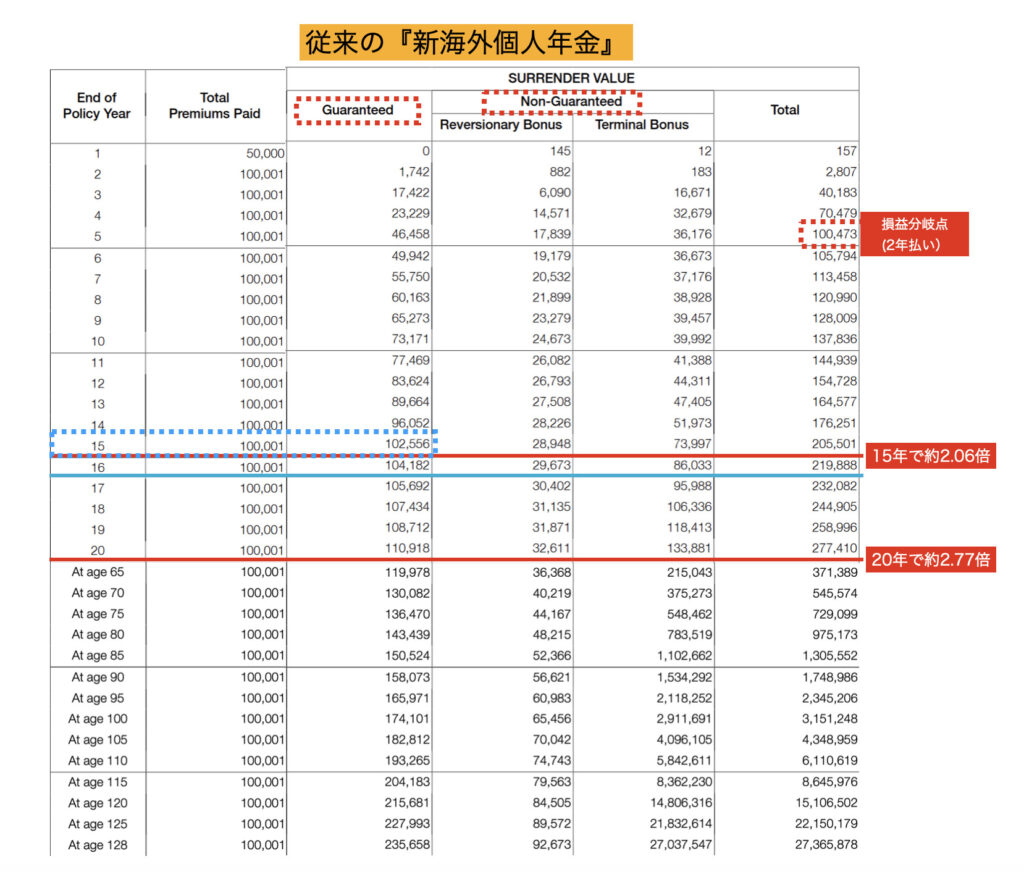Click the Guaranteed header in red dashed box
This screenshot has height=872, width=1024.
pyautogui.click(x=357, y=109)
